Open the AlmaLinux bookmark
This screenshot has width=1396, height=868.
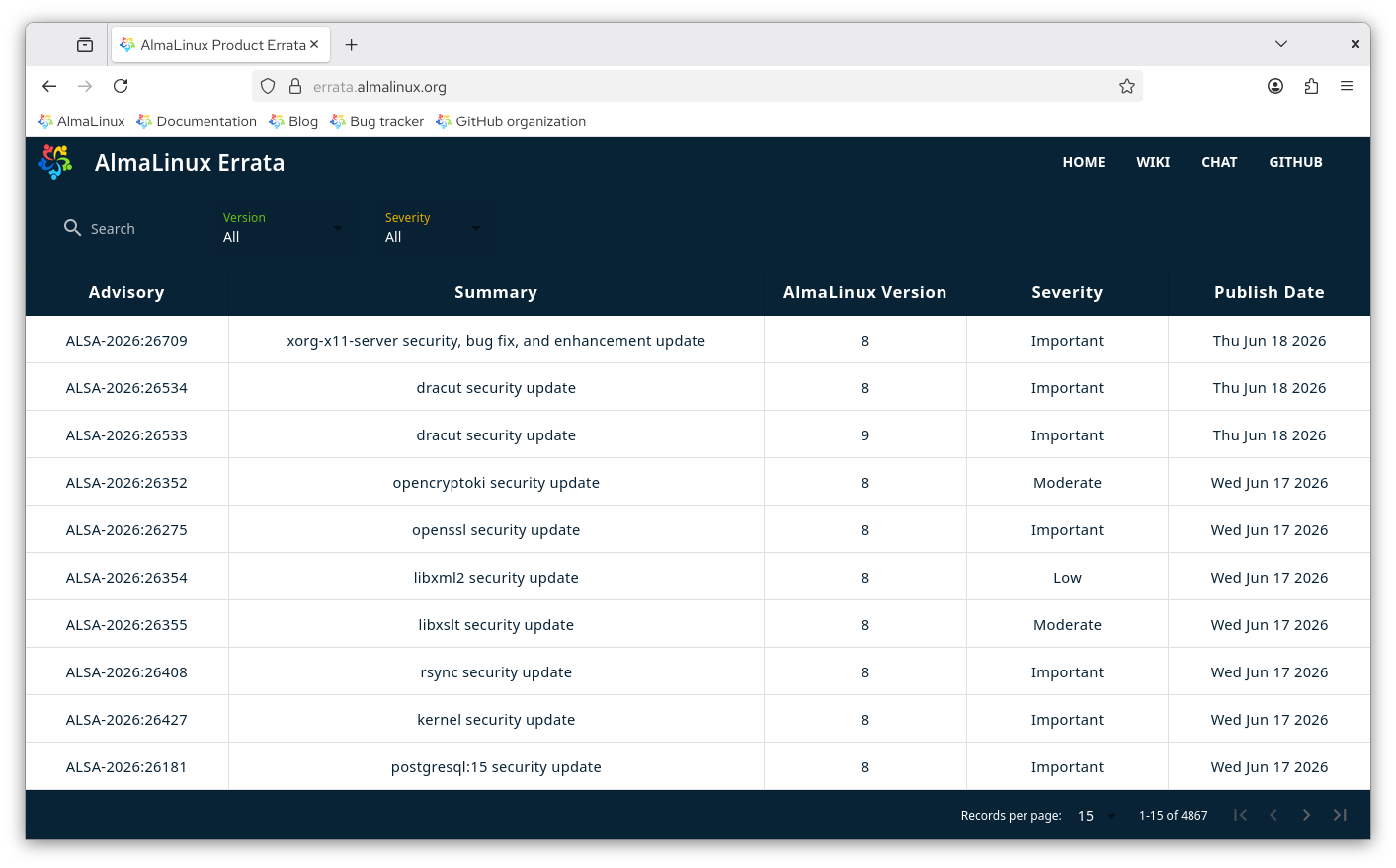[x=81, y=121]
